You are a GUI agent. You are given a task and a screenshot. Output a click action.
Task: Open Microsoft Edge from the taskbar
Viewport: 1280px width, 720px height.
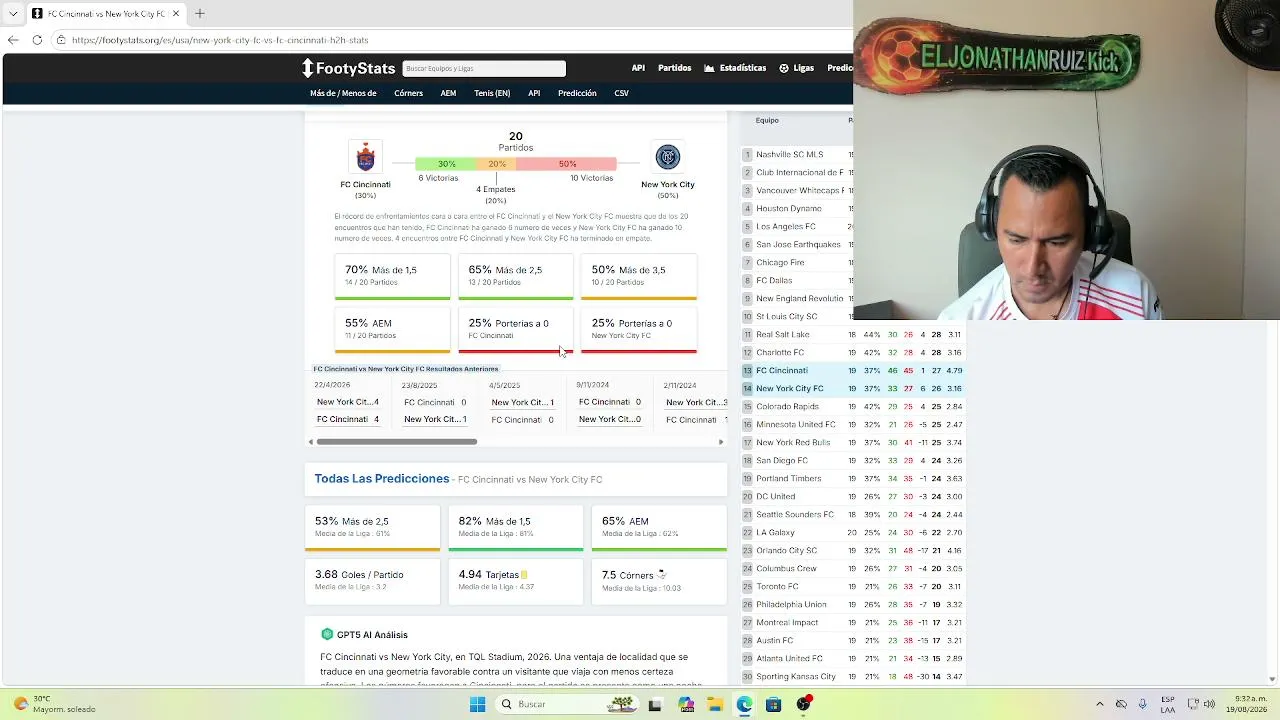[x=744, y=704]
